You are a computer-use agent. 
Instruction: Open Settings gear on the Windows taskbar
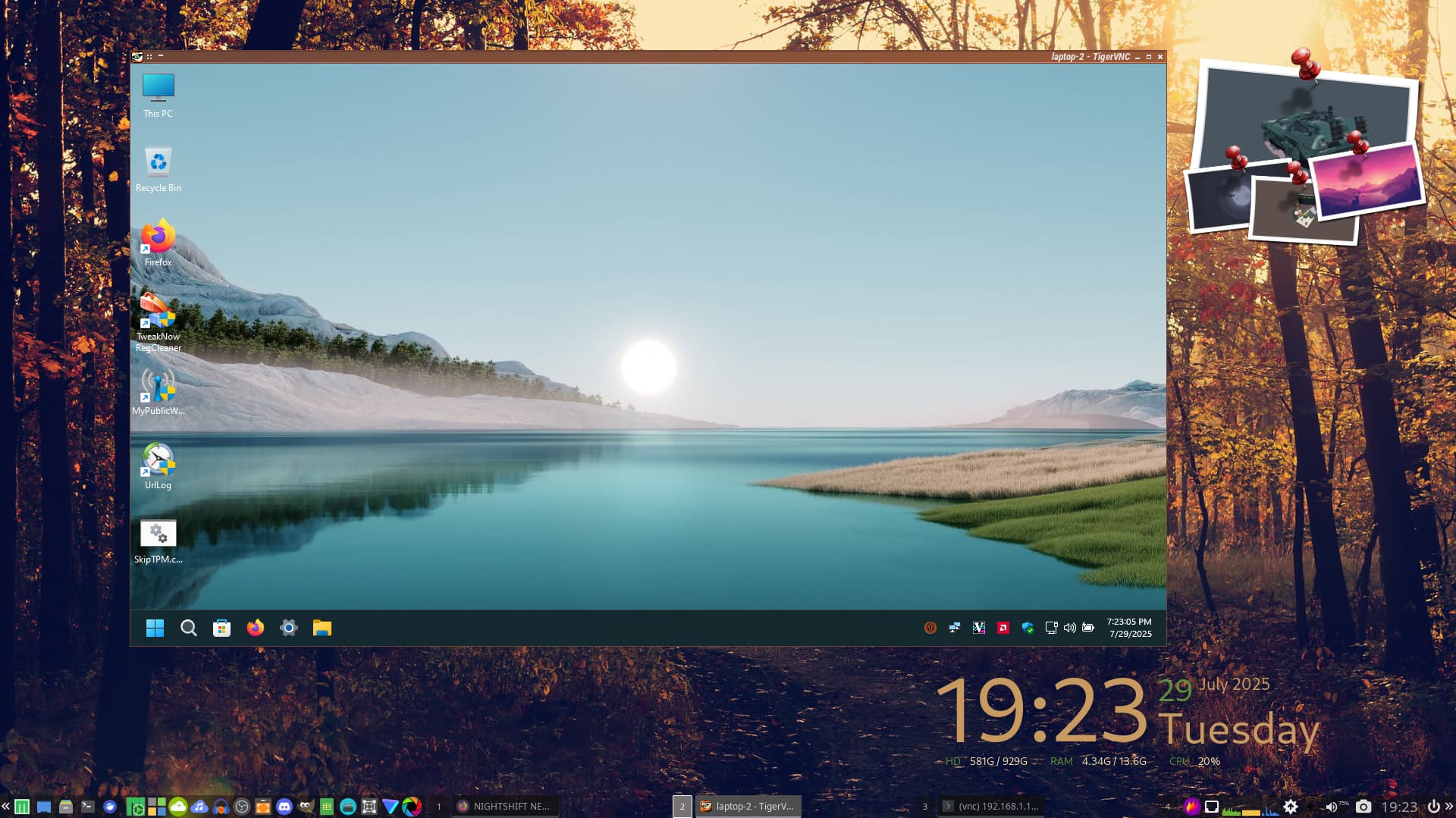click(288, 628)
